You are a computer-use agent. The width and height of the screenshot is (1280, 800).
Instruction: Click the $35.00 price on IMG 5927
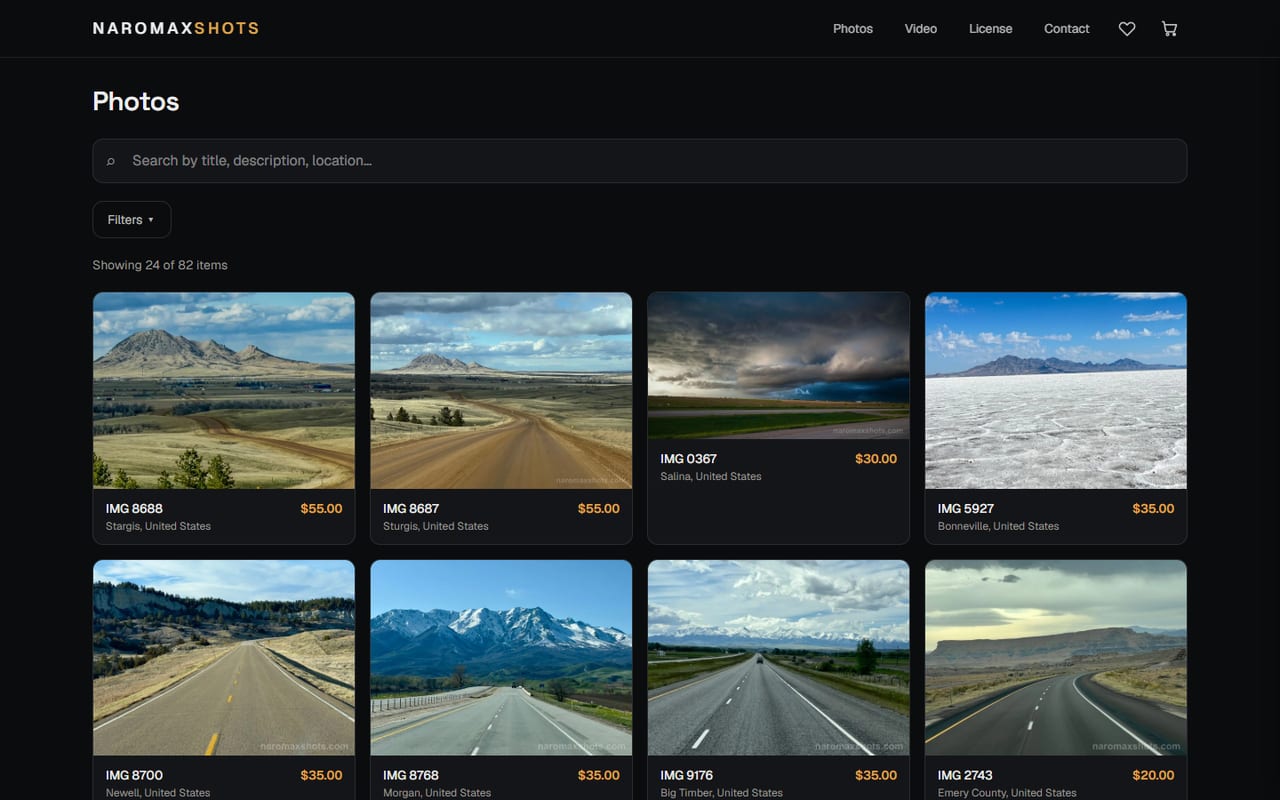[1154, 509]
